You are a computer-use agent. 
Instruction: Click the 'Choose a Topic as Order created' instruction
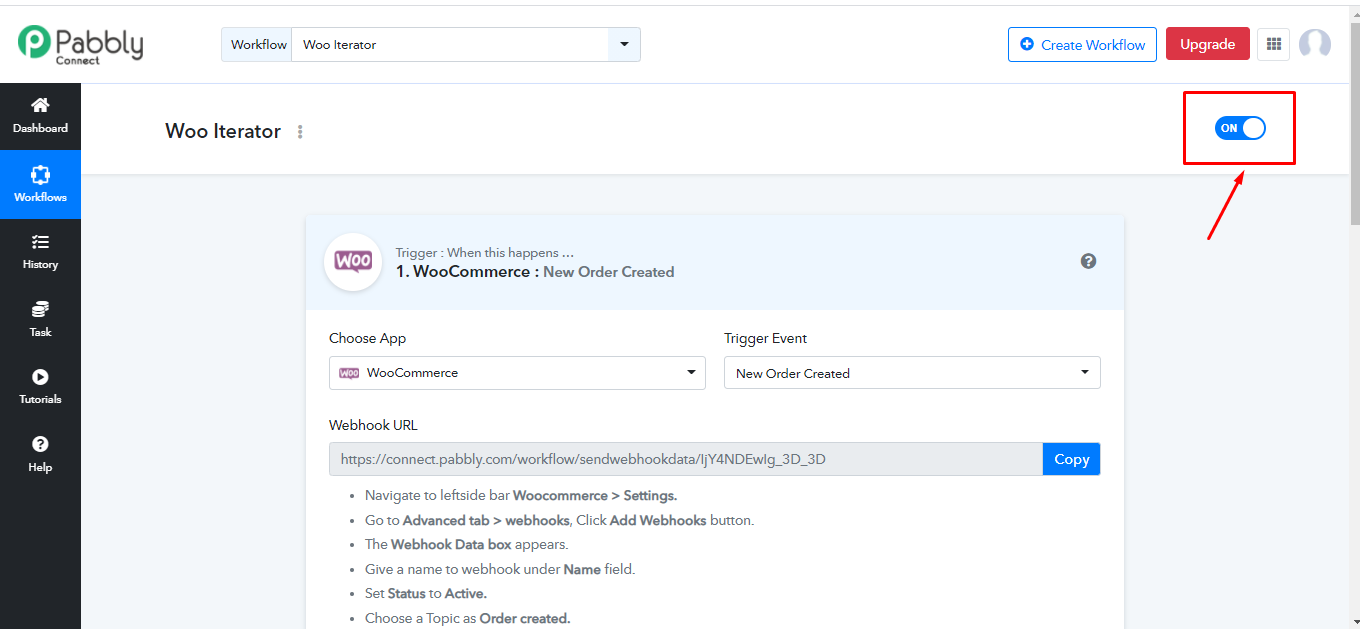tap(467, 618)
